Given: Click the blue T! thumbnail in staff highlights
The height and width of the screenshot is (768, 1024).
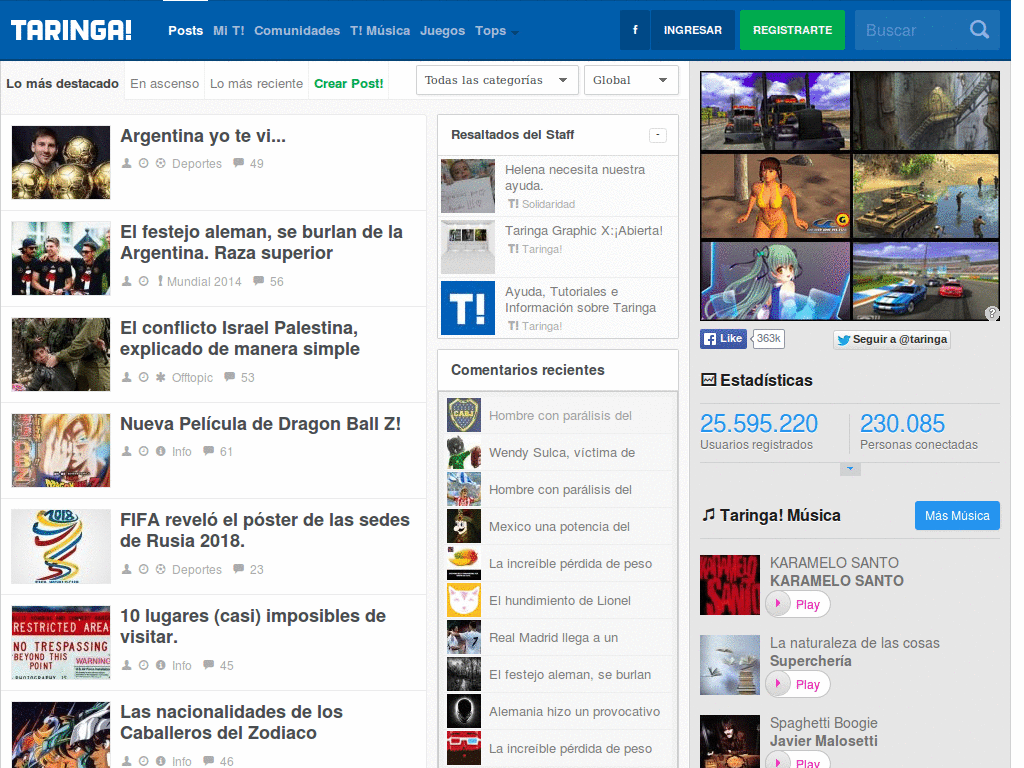Looking at the screenshot, I should pyautogui.click(x=468, y=308).
